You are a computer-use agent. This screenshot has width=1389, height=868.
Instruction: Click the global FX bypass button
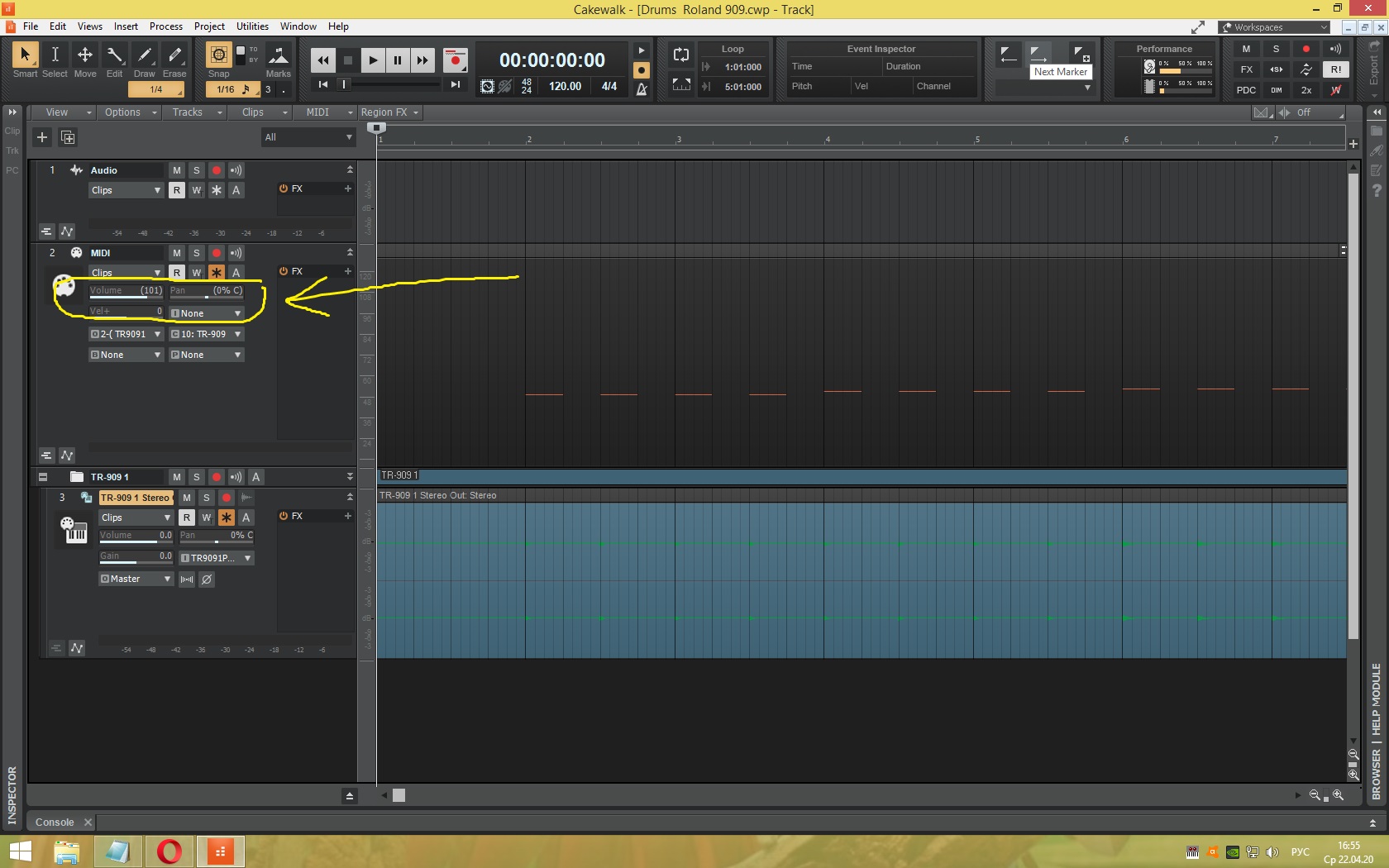(x=1246, y=69)
